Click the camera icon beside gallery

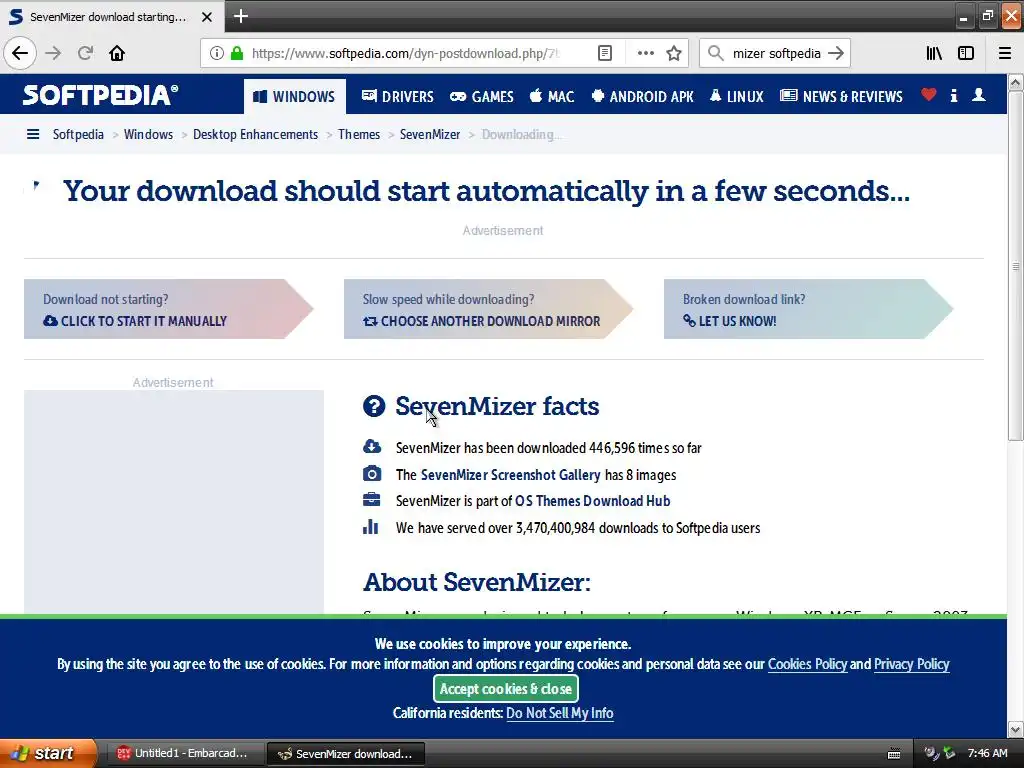[372, 473]
